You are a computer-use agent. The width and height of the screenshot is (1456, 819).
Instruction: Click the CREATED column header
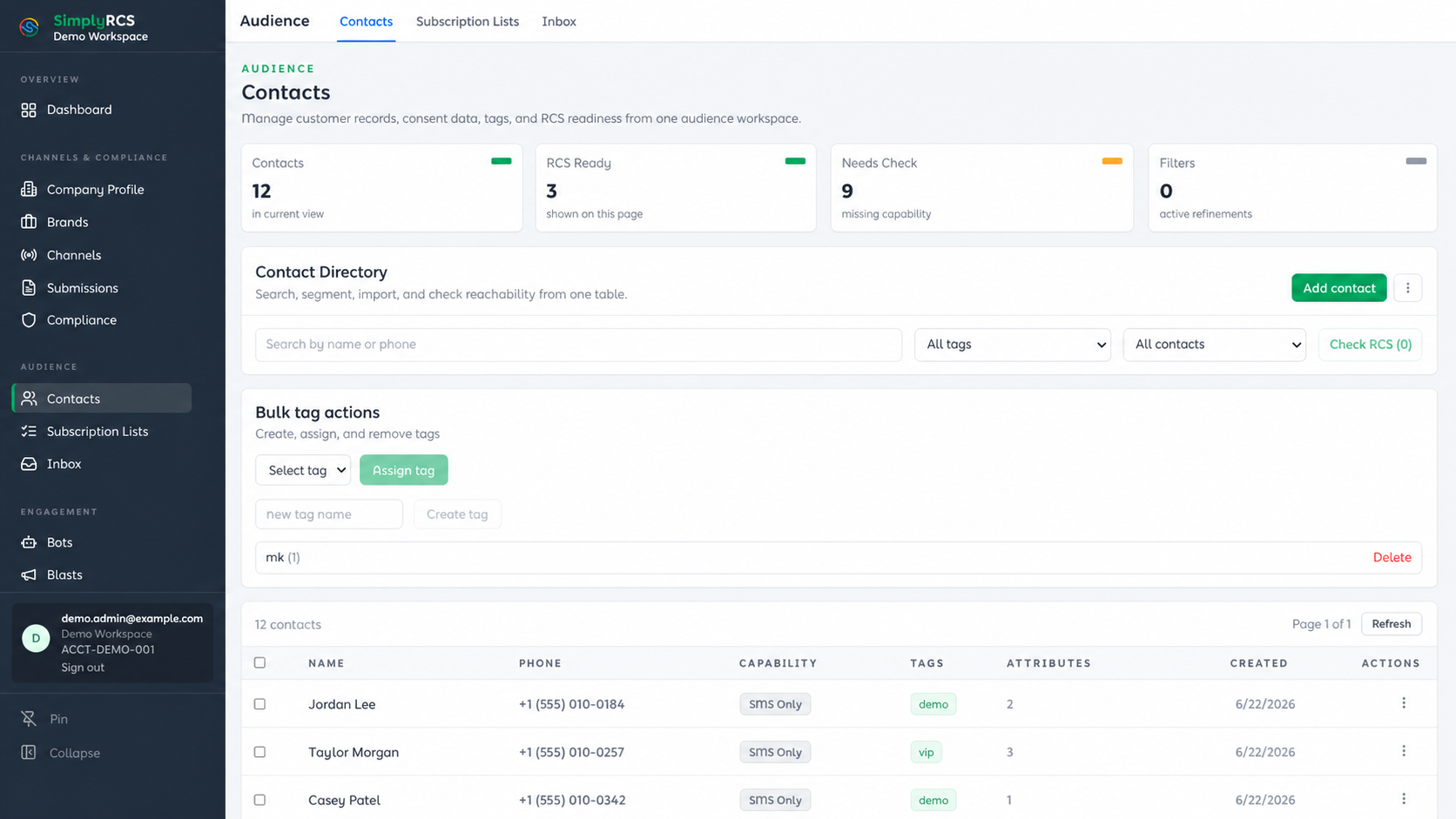click(x=1258, y=663)
